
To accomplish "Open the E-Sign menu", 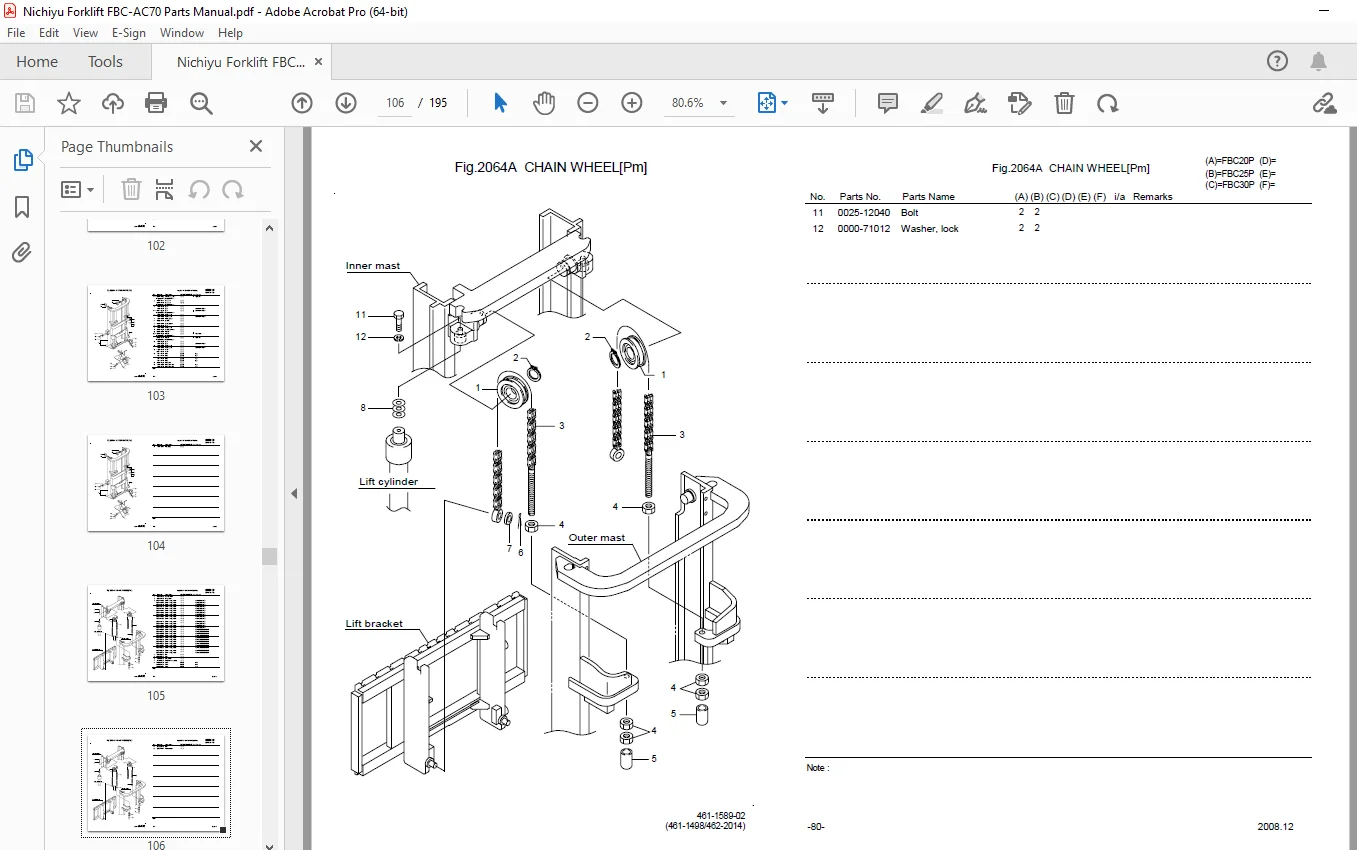I will (129, 33).
